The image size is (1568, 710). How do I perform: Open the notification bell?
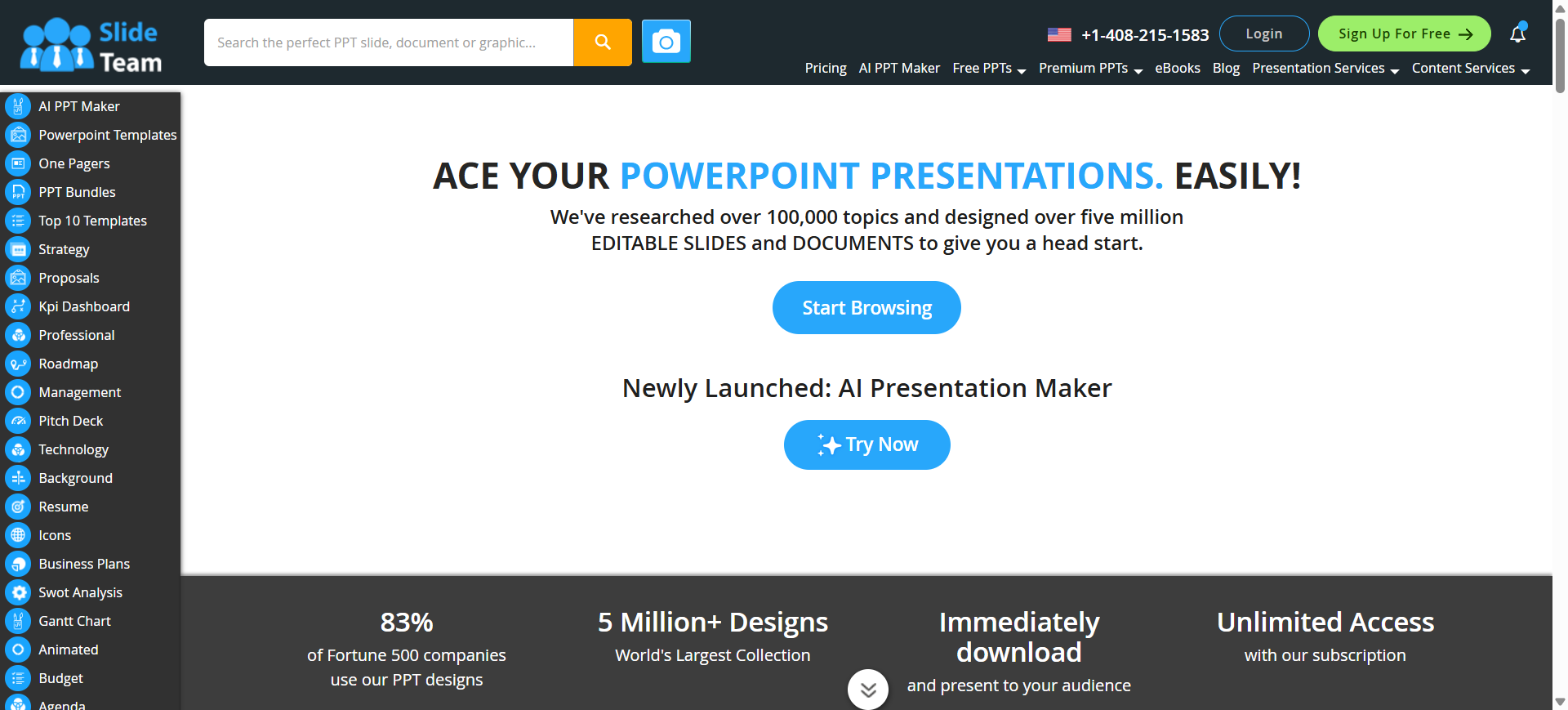click(x=1517, y=33)
